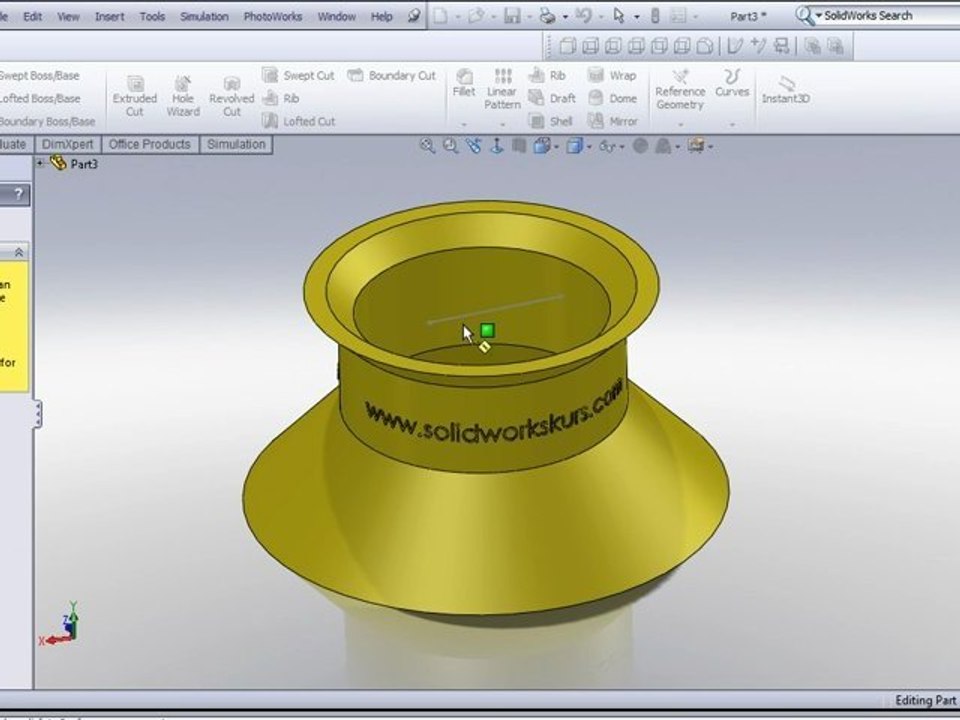Click the Save icon
960x720 pixels.
512,15
